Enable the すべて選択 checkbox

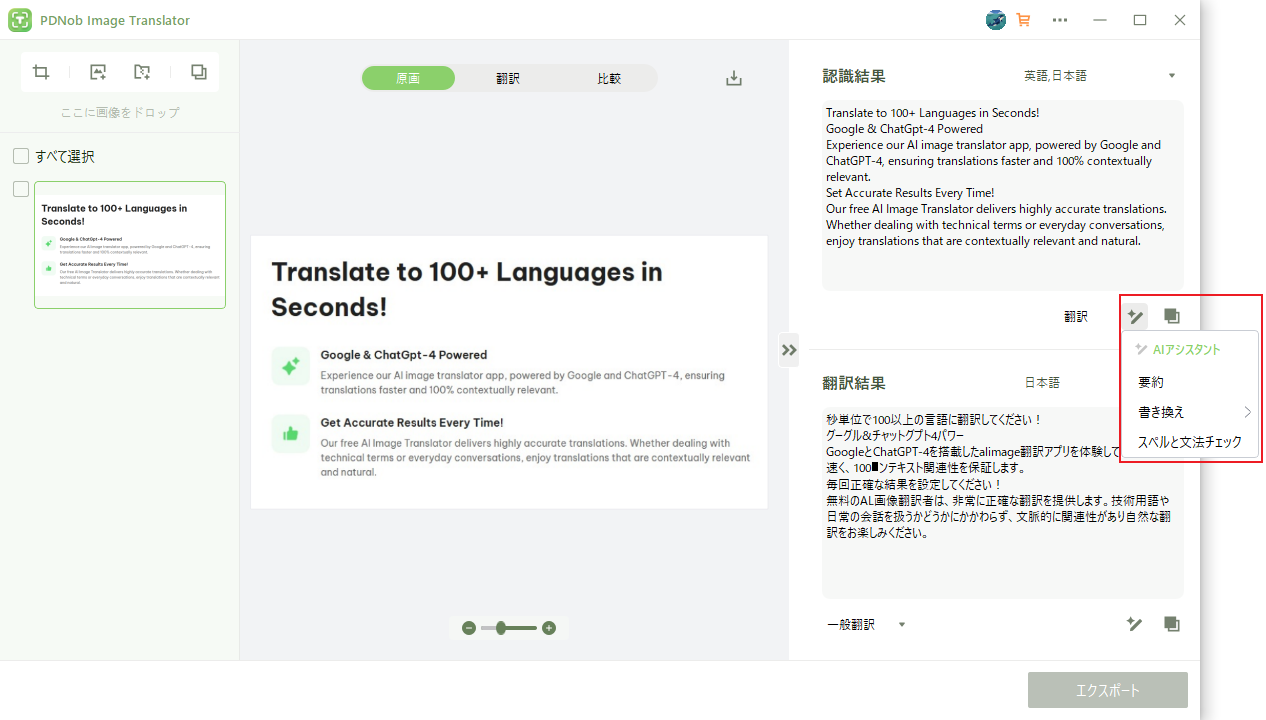click(x=20, y=156)
